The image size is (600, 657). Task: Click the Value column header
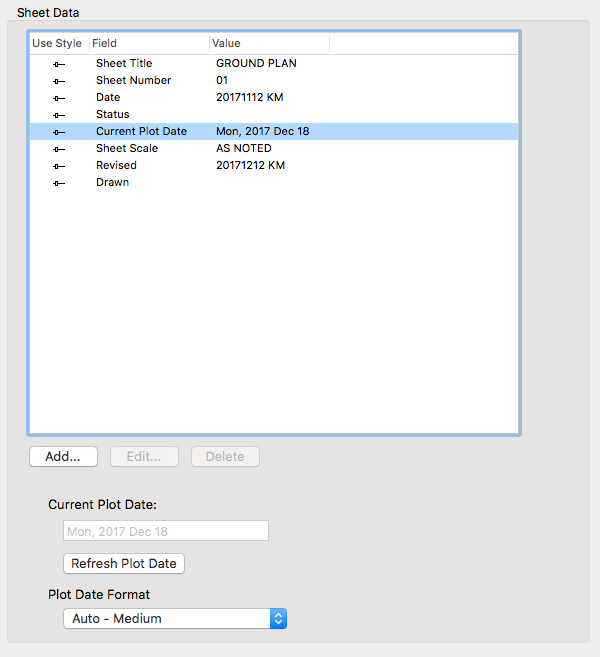pos(268,43)
